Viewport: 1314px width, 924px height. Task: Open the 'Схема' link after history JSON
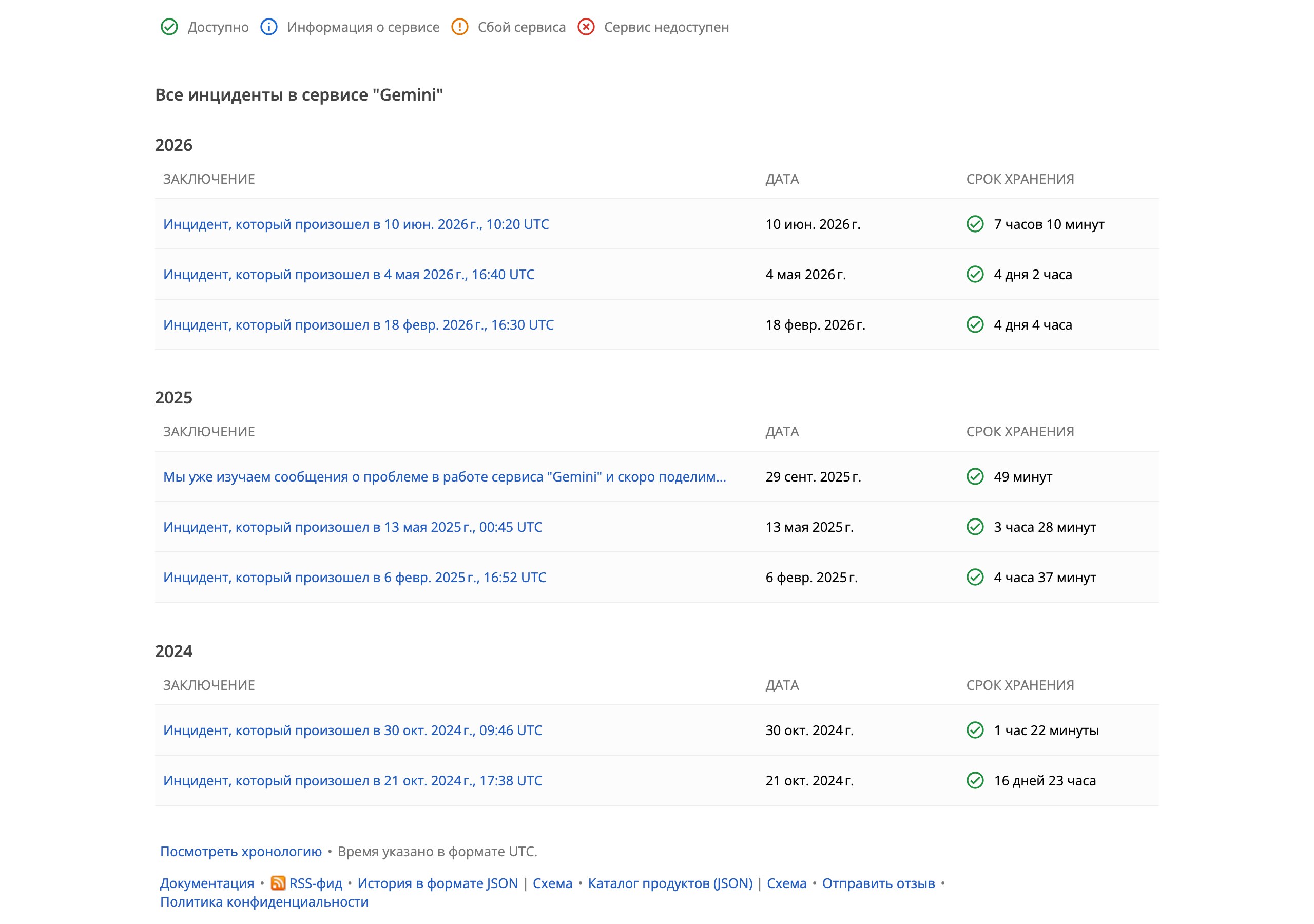(x=552, y=883)
